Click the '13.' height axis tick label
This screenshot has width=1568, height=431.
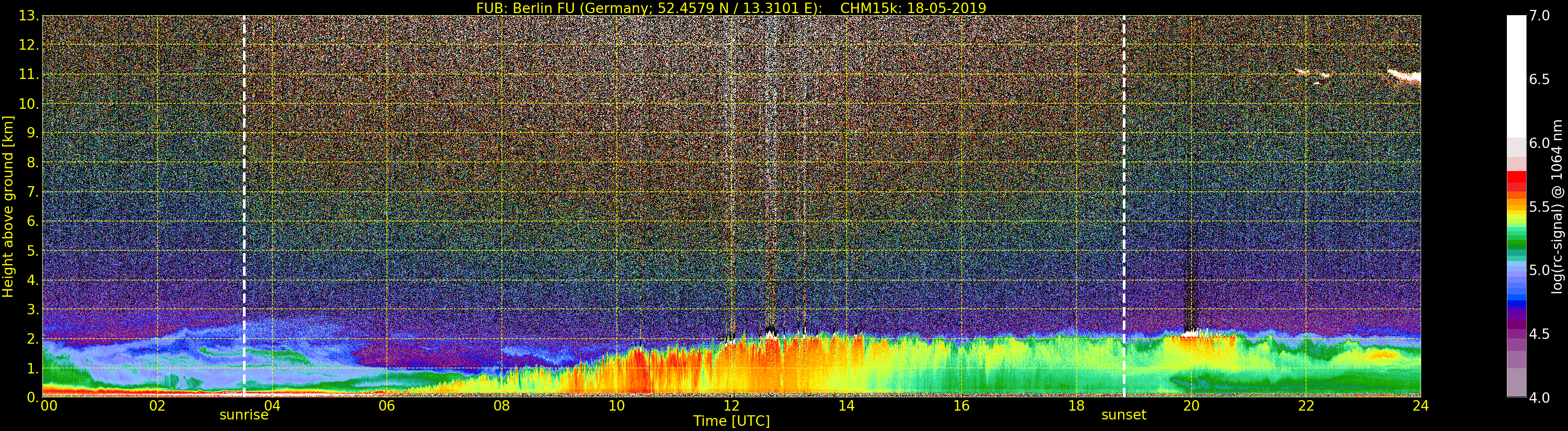click(29, 16)
